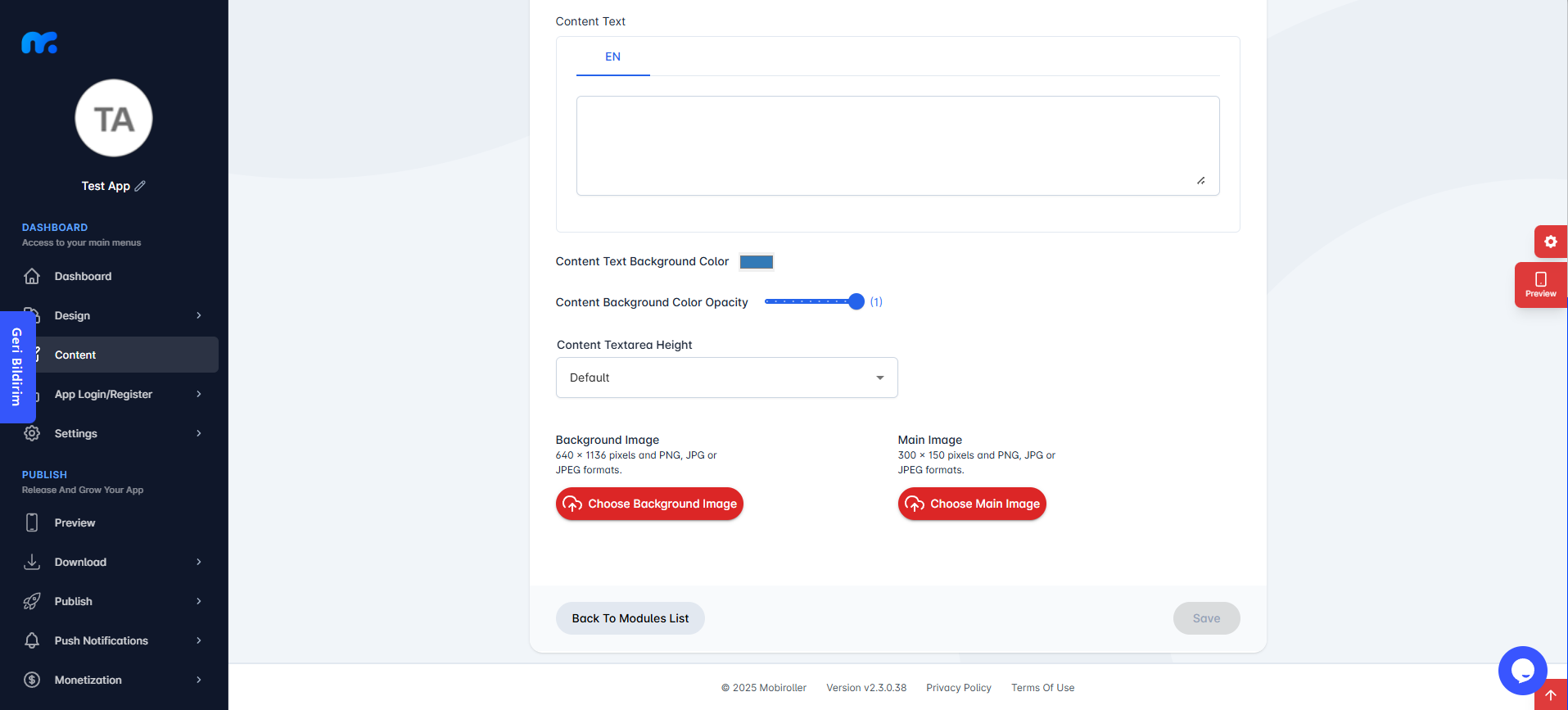Image resolution: width=1568 pixels, height=710 pixels.
Task: Open the Terms Of Use link
Action: click(1042, 688)
